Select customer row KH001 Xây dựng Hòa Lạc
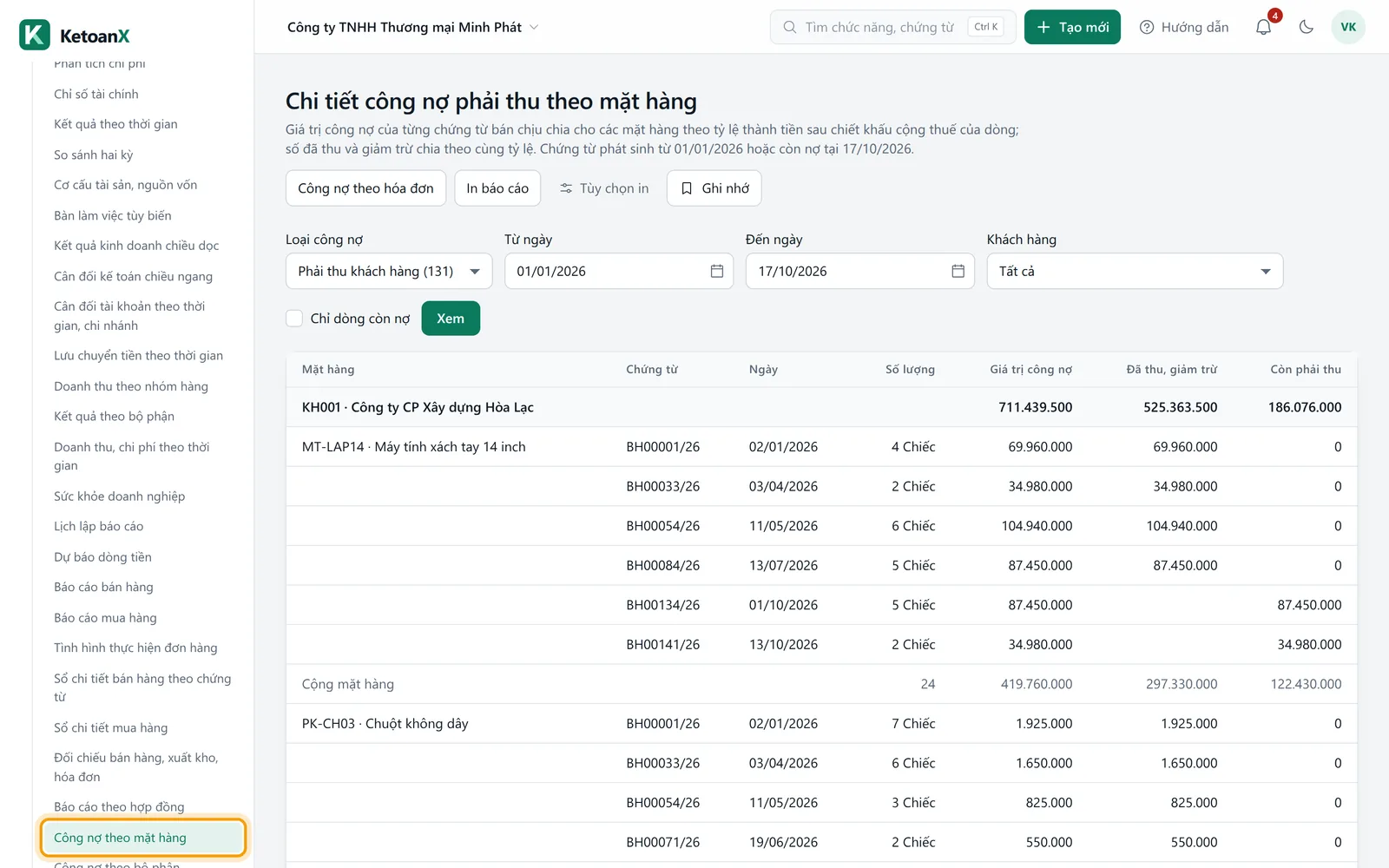 tap(821, 407)
